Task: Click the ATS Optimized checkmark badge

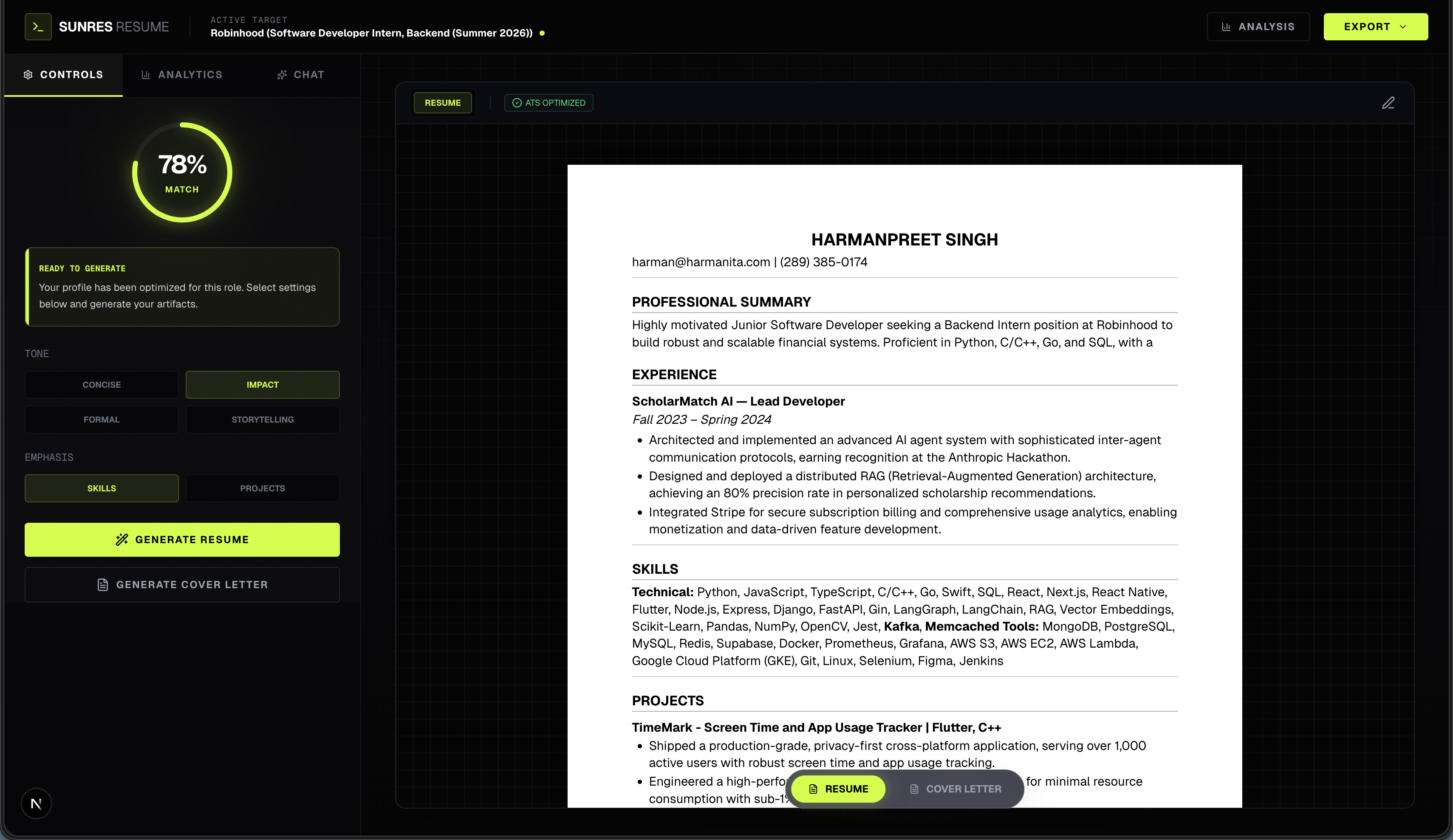Action: coord(548,103)
